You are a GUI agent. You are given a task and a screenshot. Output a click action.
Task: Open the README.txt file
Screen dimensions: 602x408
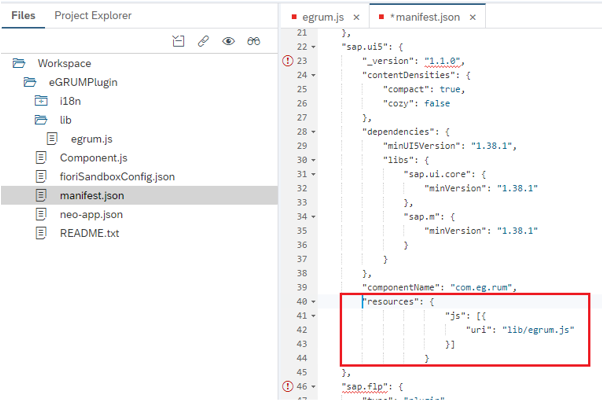pos(89,233)
